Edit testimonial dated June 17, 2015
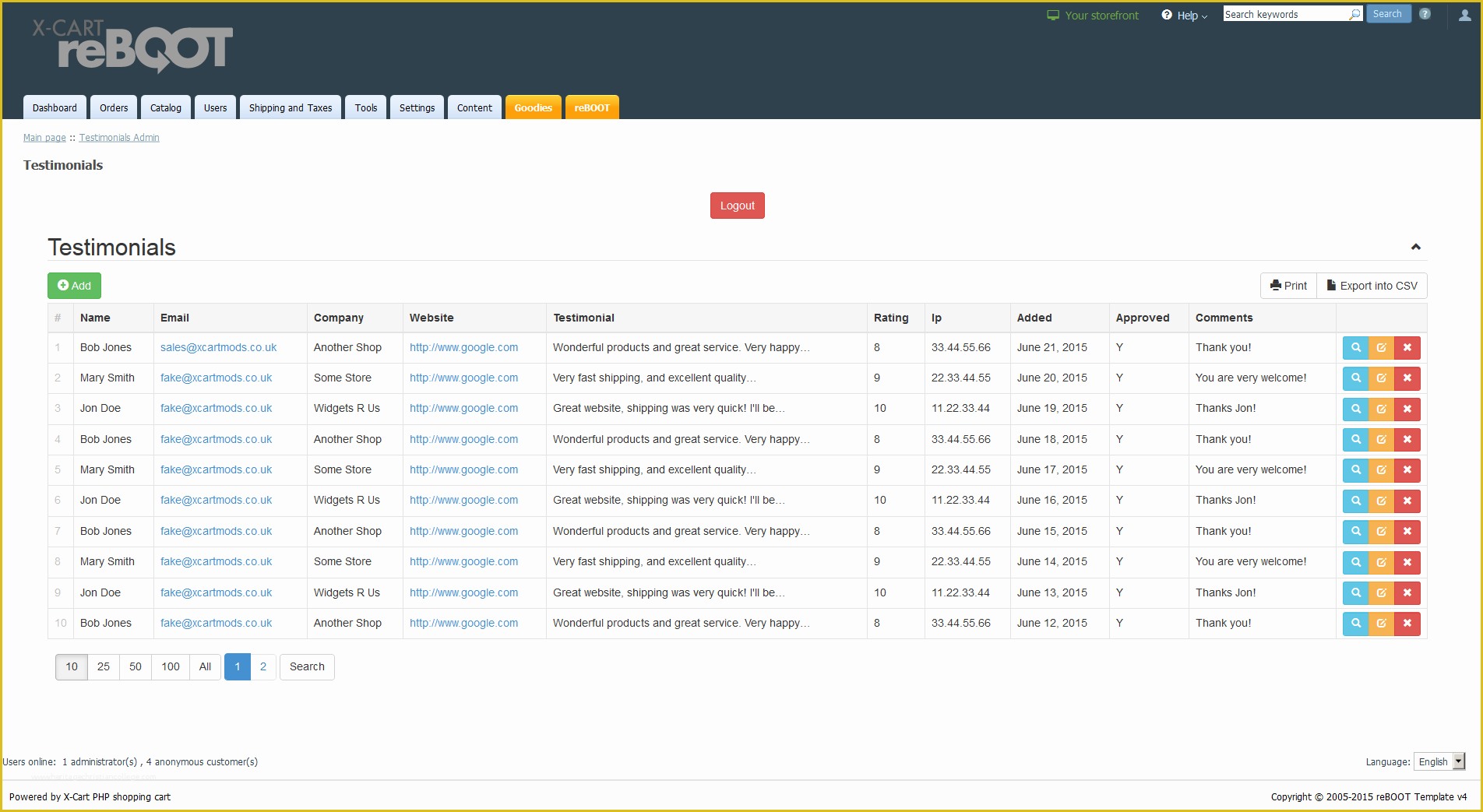Screen dimensions: 1483x812 [x=1381, y=470]
